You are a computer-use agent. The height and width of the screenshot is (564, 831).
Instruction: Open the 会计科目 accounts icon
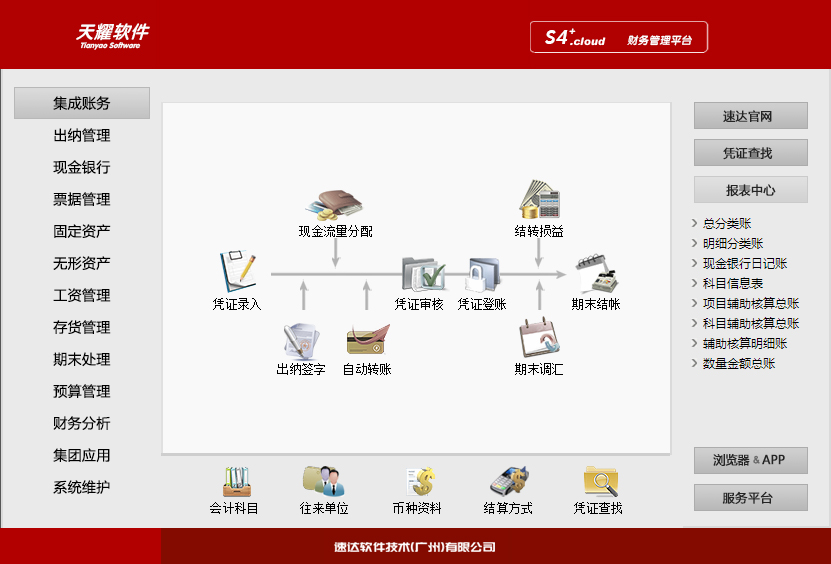pyautogui.click(x=234, y=482)
